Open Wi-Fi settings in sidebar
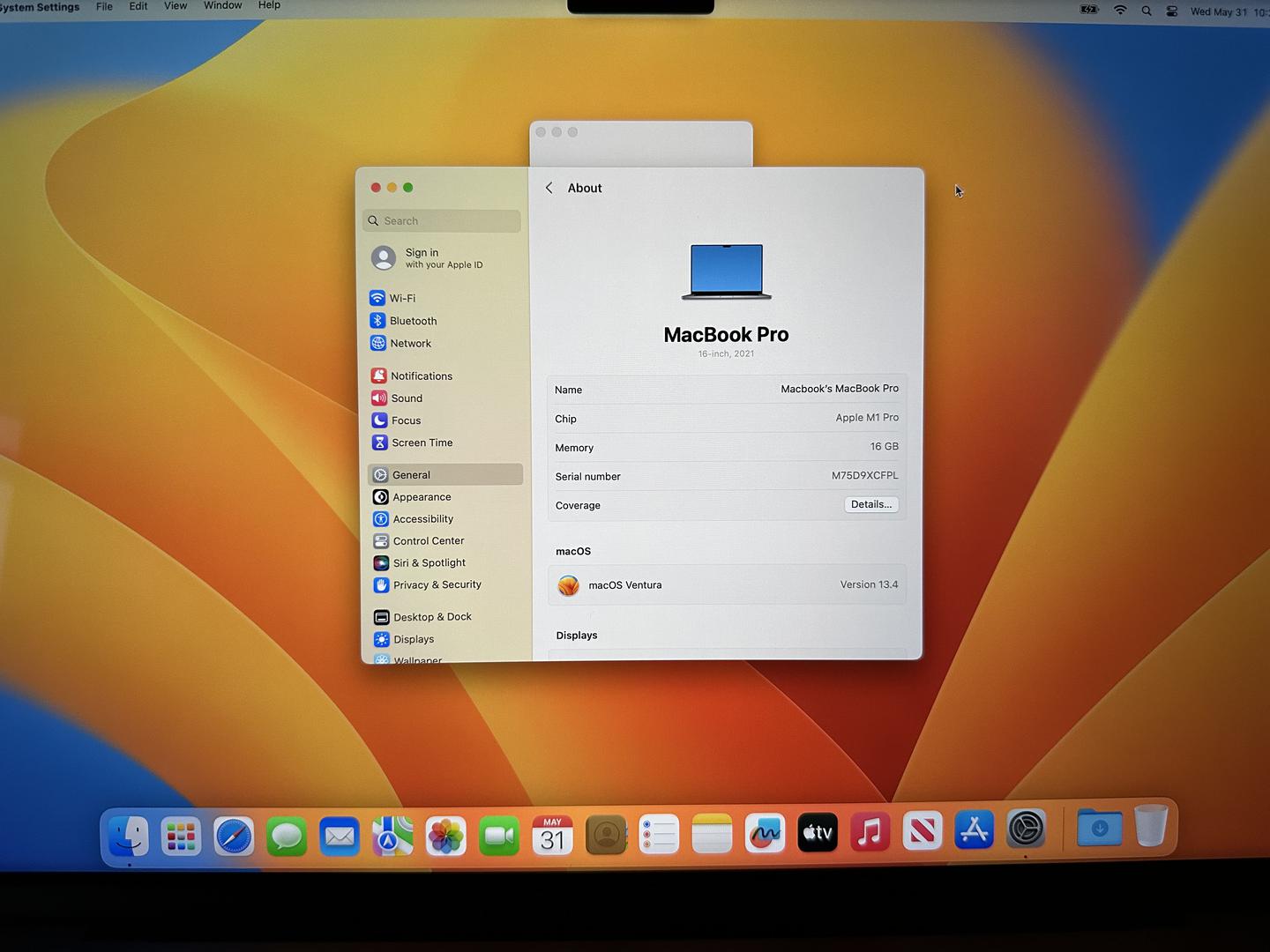1270x952 pixels. [x=402, y=298]
